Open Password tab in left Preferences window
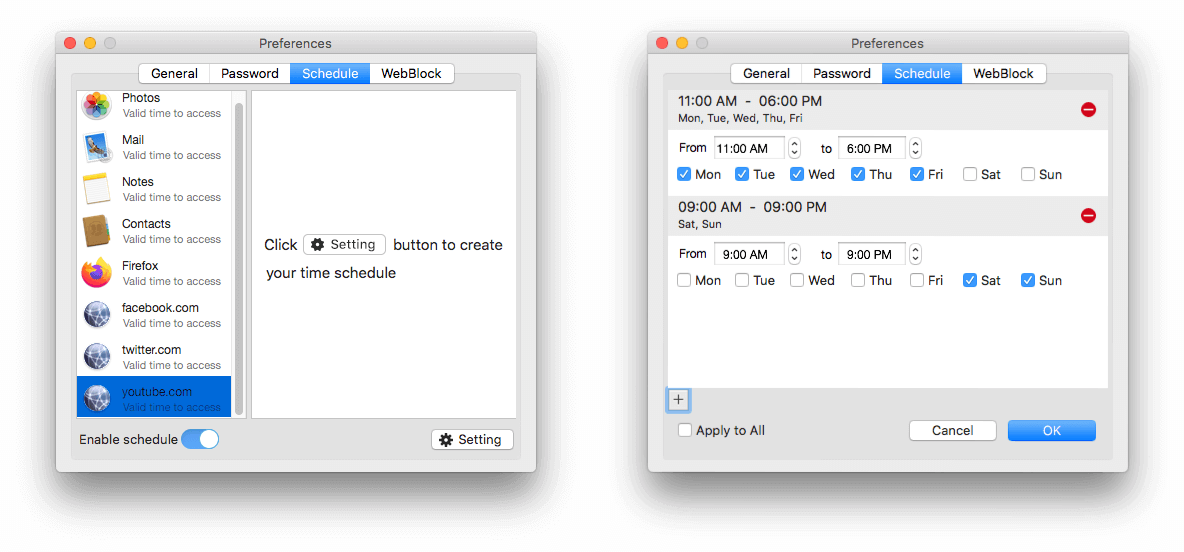Image resolution: width=1184 pixels, height=552 pixels. [250, 73]
